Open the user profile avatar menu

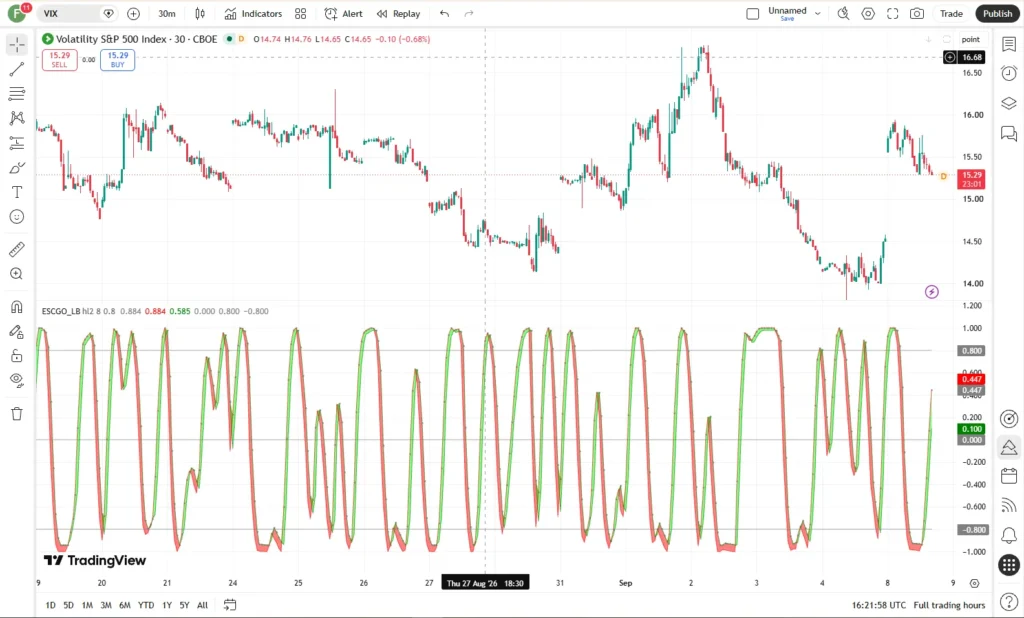17,13
